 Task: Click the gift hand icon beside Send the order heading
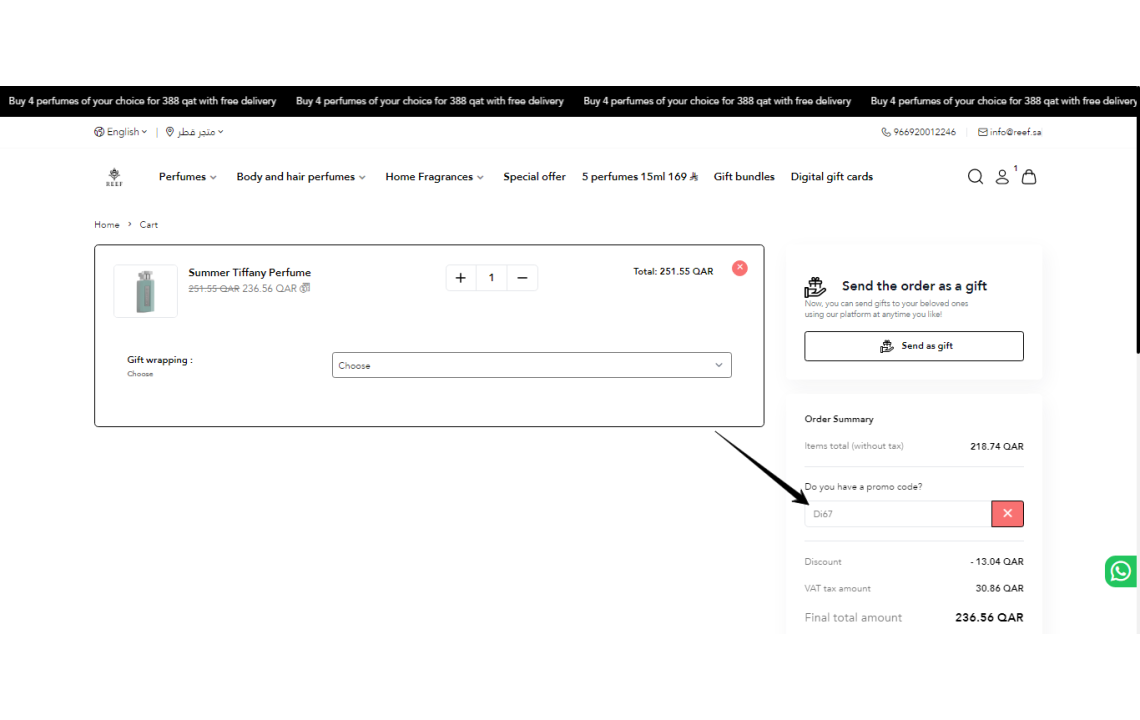click(x=815, y=287)
